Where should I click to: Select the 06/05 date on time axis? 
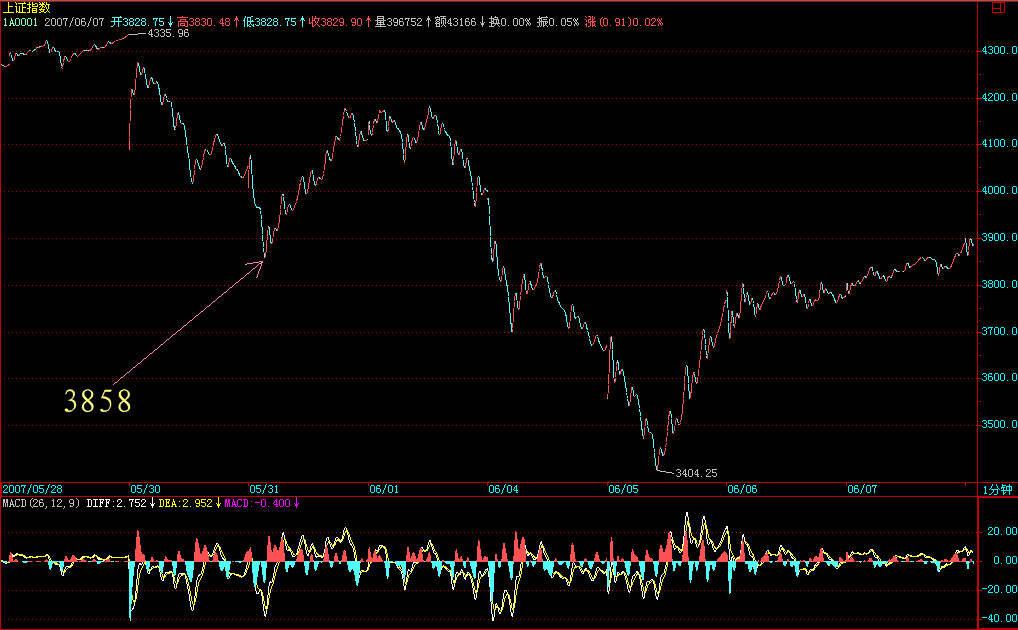(622, 489)
